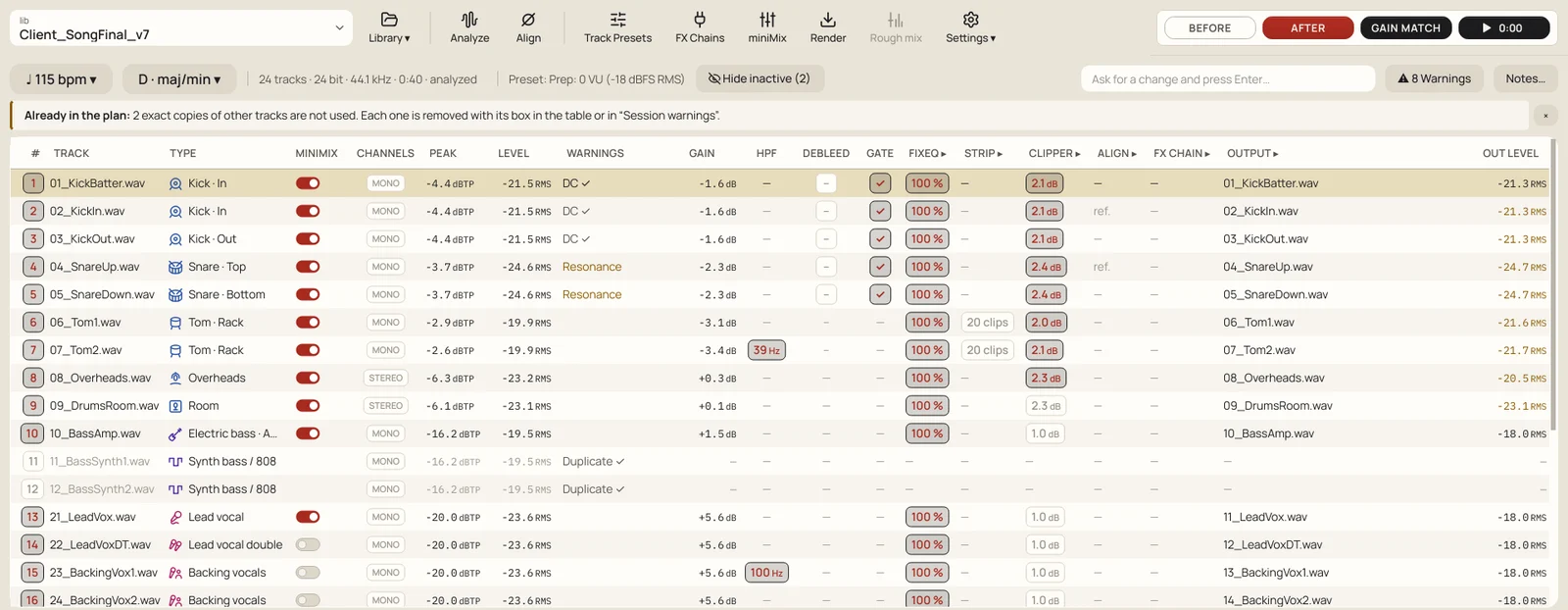The width and height of the screenshot is (1568, 610).
Task: Click backing vocals icon on 23_BackingVox1.wav
Action: pos(175,573)
